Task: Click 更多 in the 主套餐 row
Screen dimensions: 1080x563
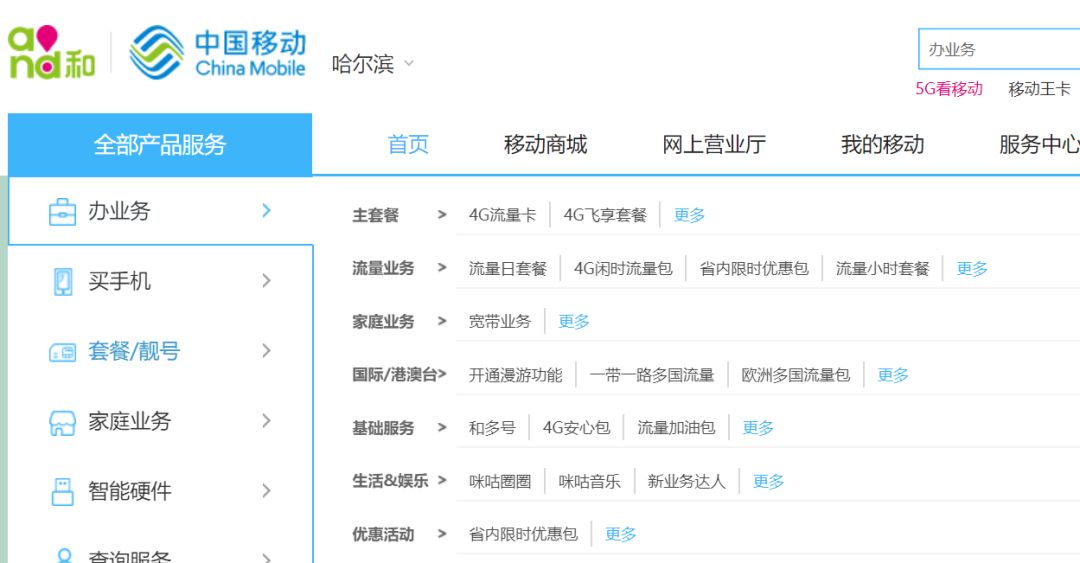Action: tap(689, 215)
